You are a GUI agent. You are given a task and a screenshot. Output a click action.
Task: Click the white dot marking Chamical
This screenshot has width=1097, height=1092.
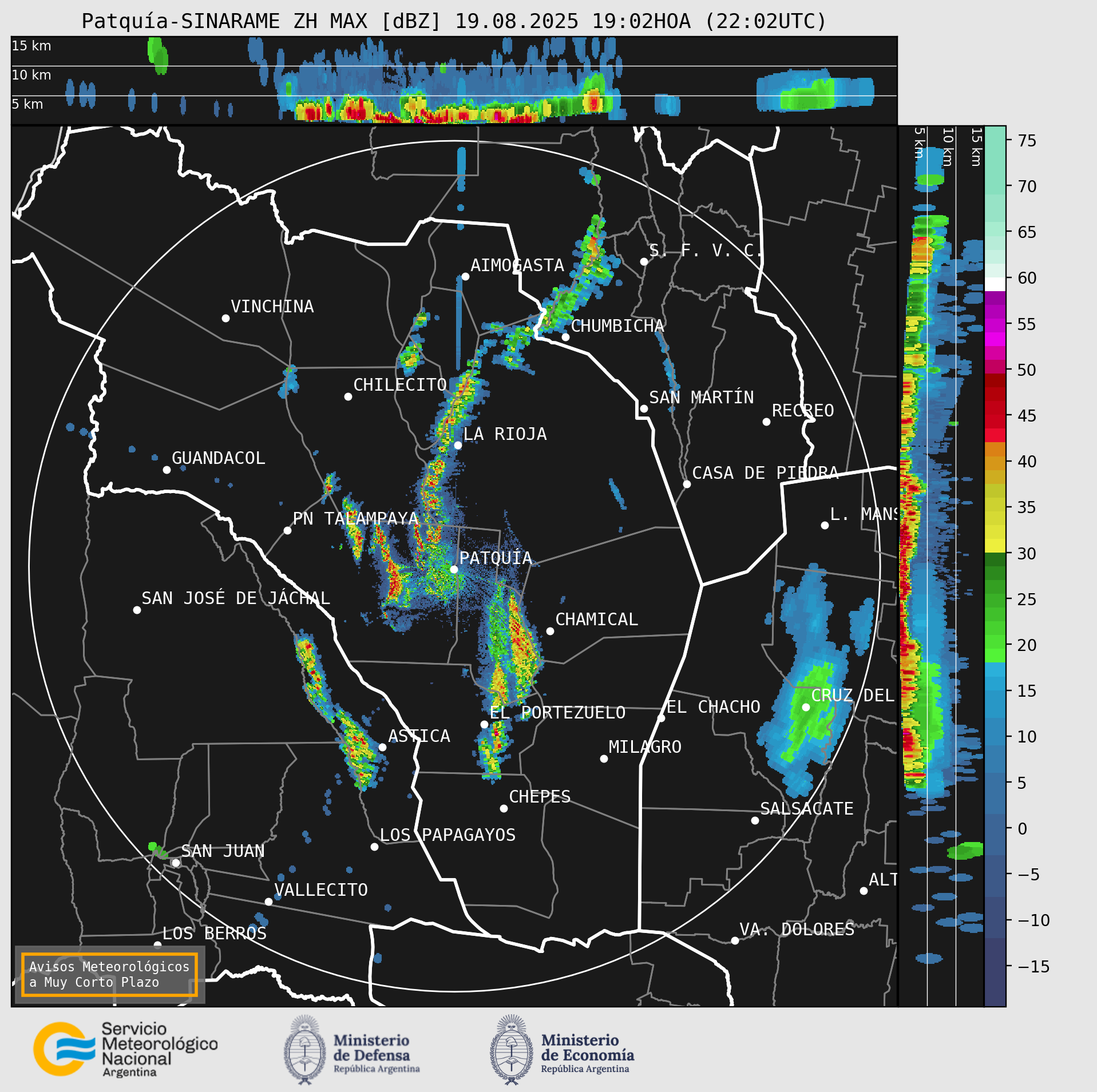550,631
